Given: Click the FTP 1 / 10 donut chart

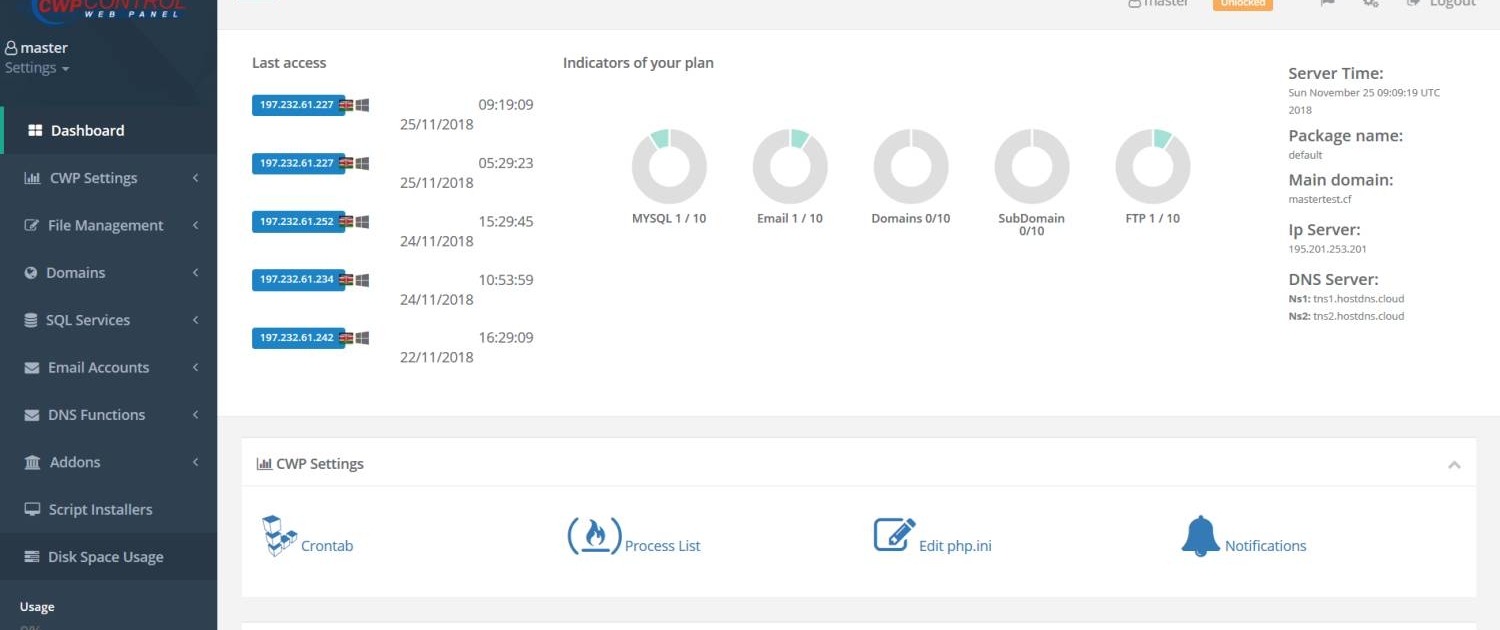Looking at the screenshot, I should tap(1153, 166).
